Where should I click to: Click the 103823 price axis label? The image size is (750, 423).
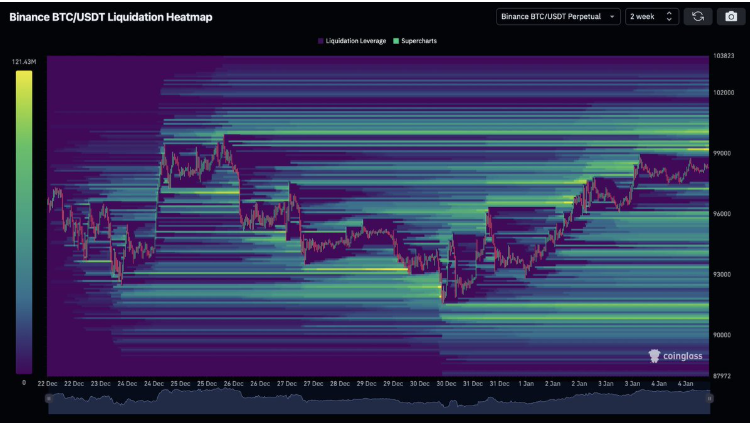723,56
